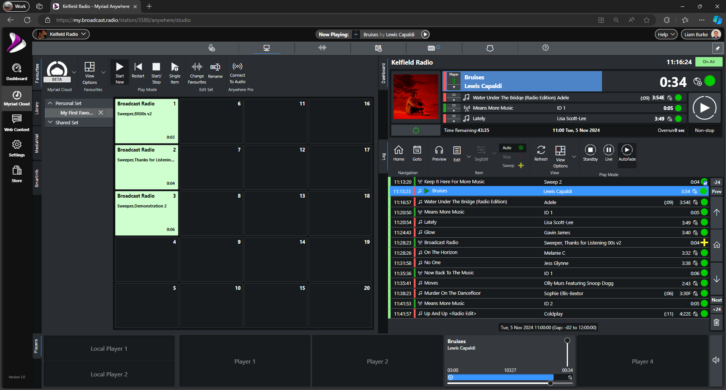Image resolution: width=726 pixels, height=390 pixels.
Task: Select the waveform top tab
Action: tap(322, 48)
